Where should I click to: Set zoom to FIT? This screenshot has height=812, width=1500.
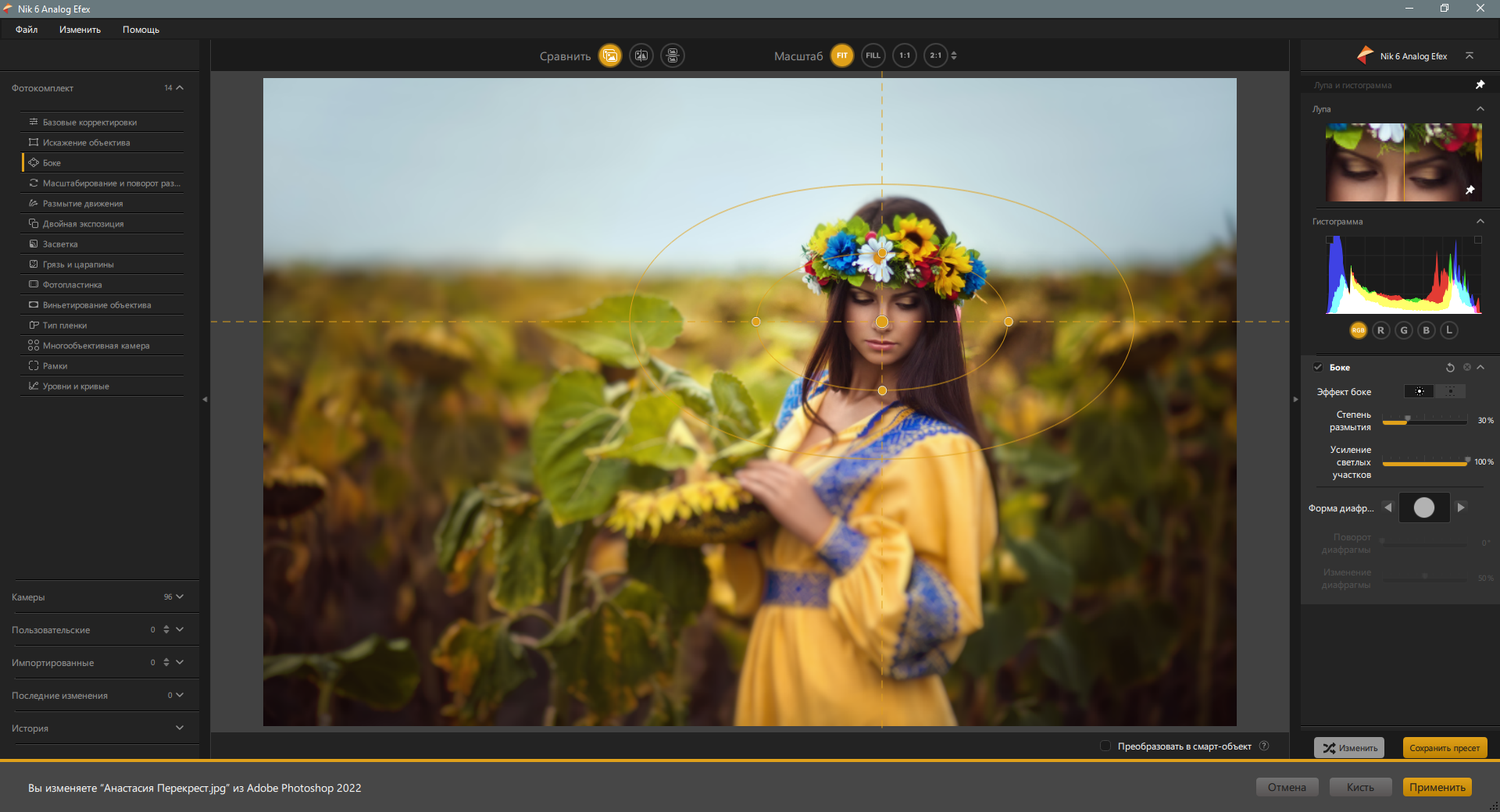point(842,55)
